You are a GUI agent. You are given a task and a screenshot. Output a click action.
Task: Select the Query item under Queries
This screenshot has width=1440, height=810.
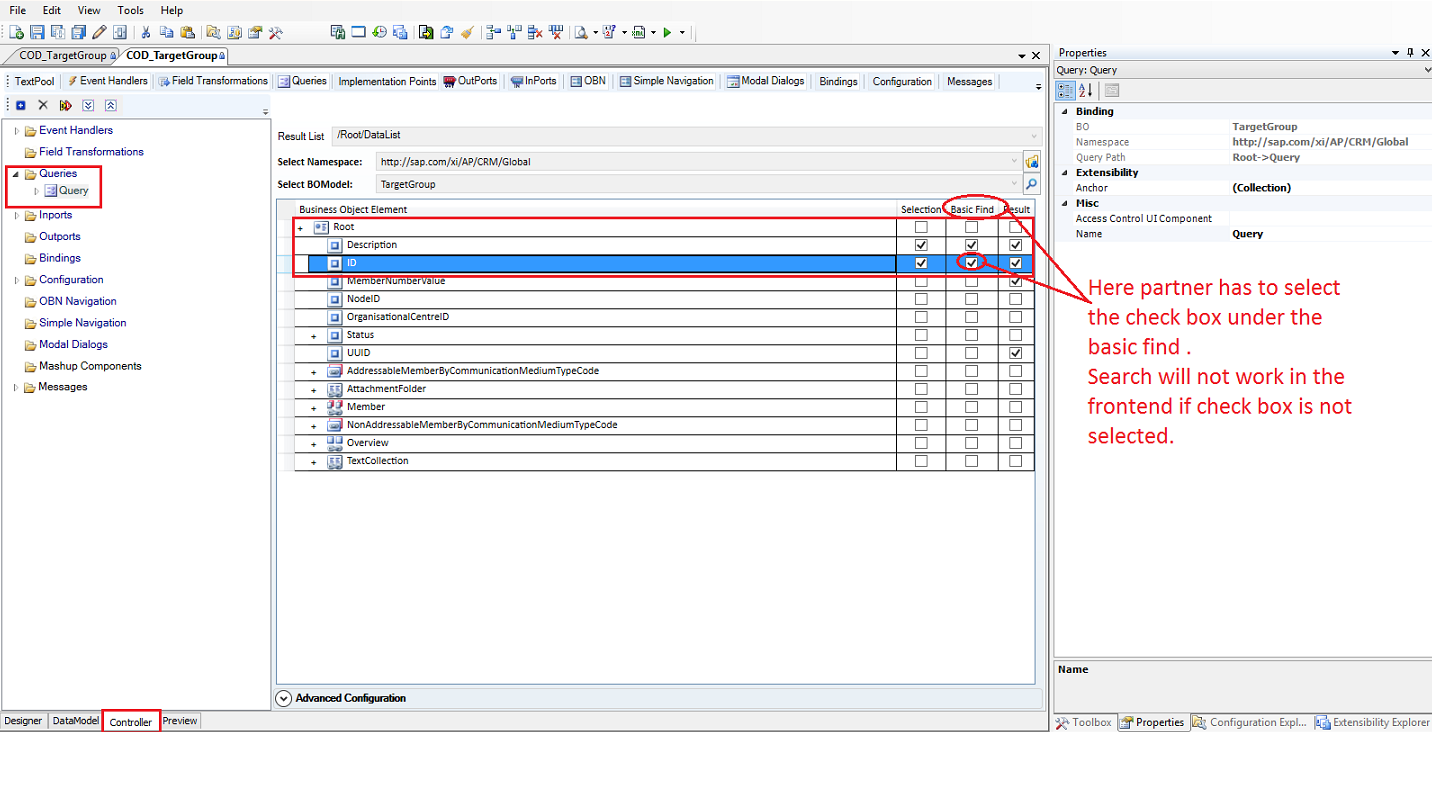(73, 190)
